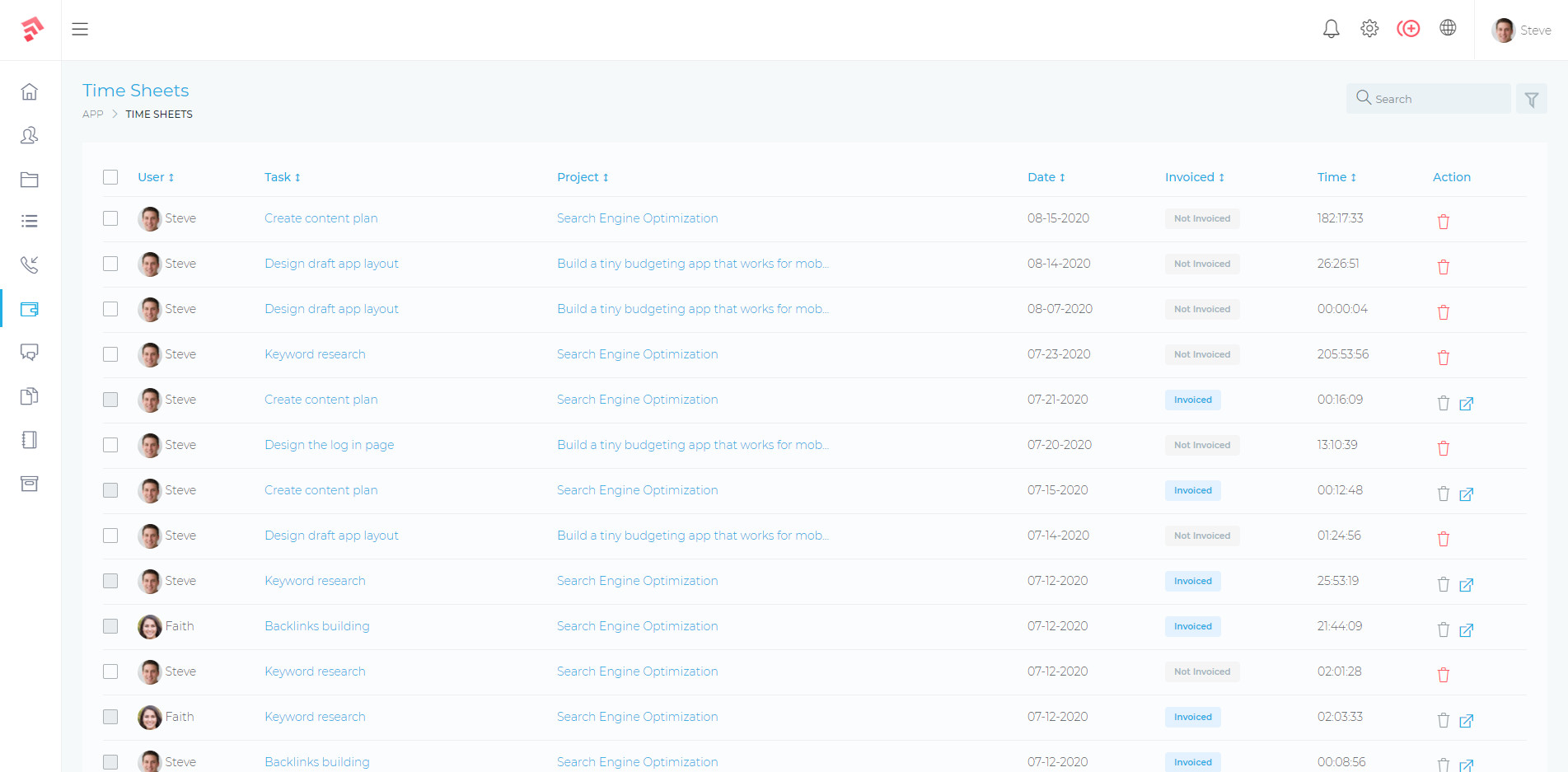Collapse the sidebar using the hamburger menu
1568x772 pixels.
point(80,29)
